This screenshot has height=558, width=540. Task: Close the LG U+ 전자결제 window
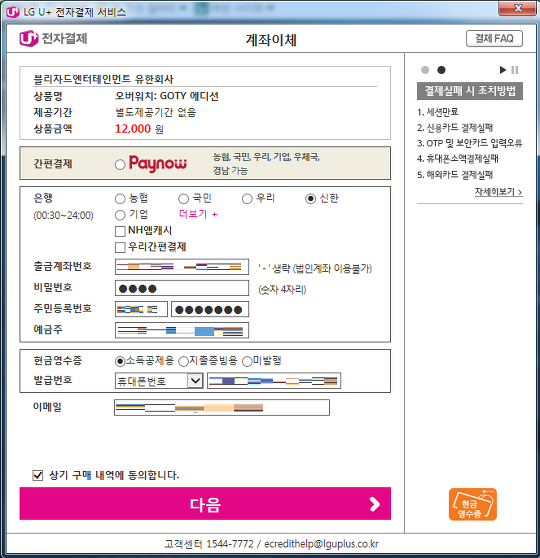[518, 8]
